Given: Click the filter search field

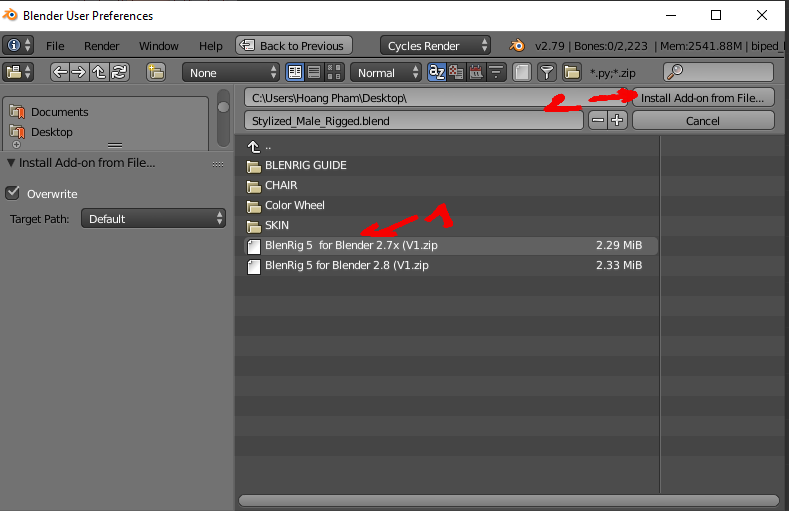Looking at the screenshot, I should [x=719, y=72].
